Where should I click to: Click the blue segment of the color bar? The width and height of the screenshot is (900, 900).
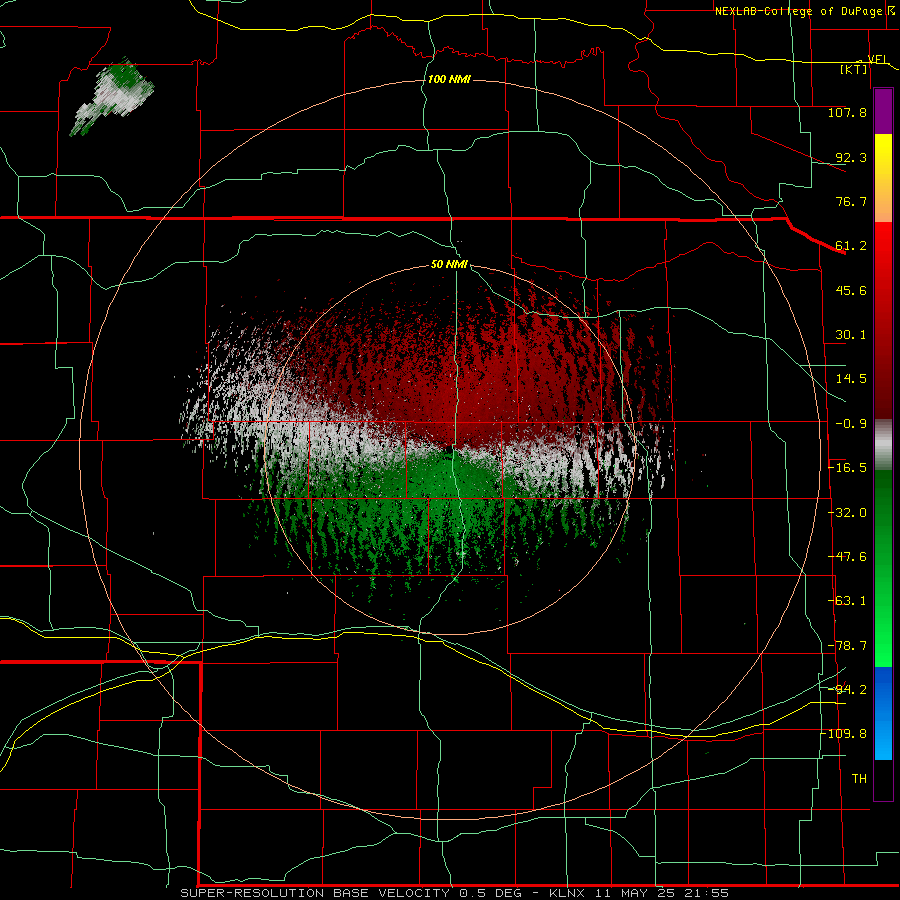click(x=883, y=713)
